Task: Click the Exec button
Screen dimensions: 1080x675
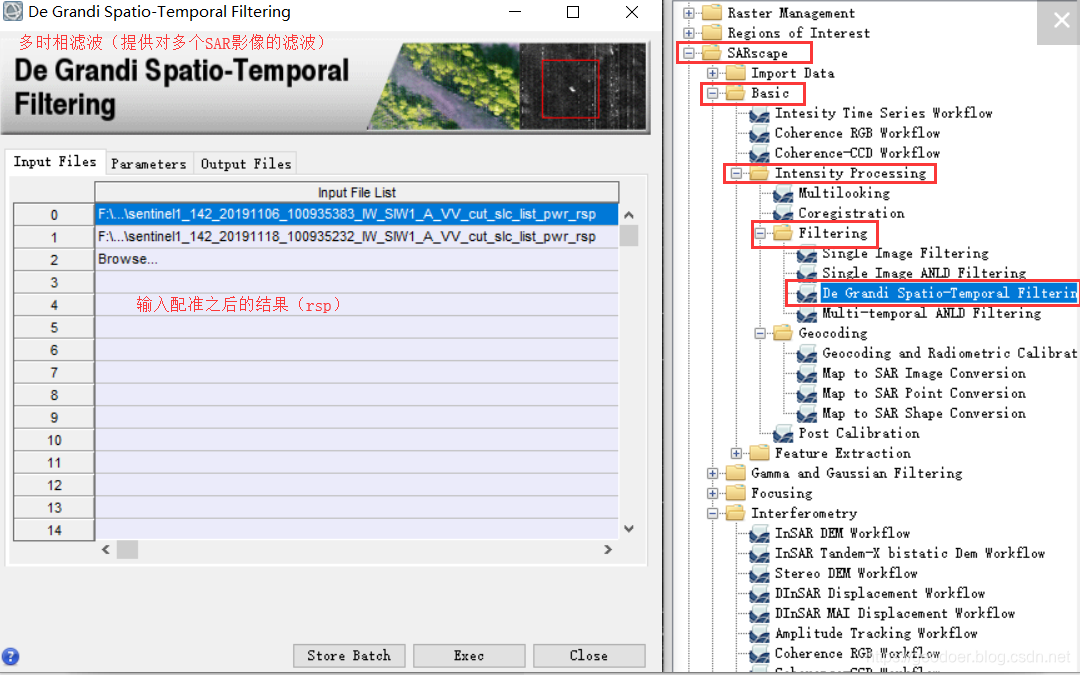Action: click(x=469, y=656)
